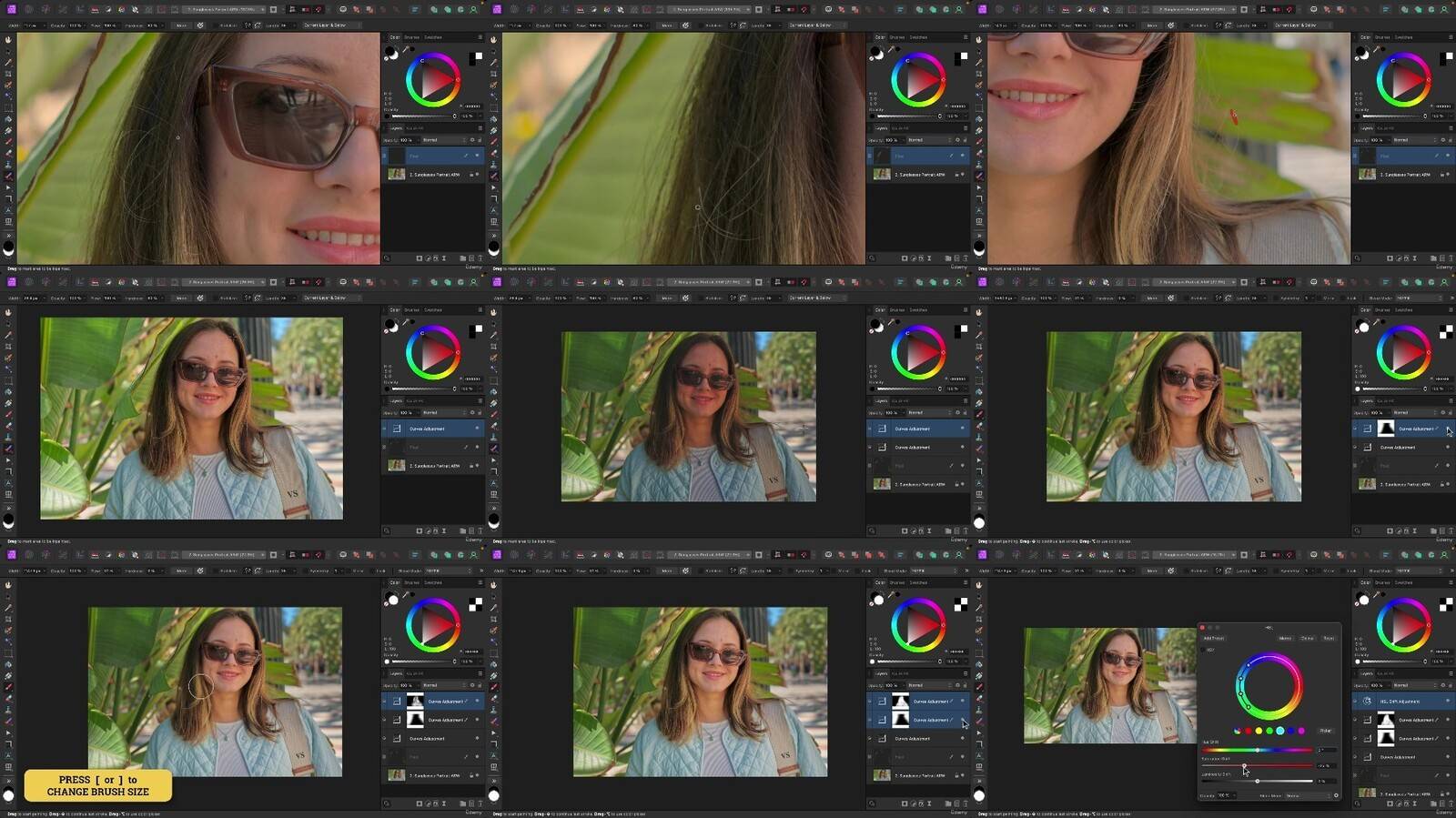The width and height of the screenshot is (1456, 818).
Task: Select the Layers tab in the brush-size tip frame
Action: (x=396, y=673)
